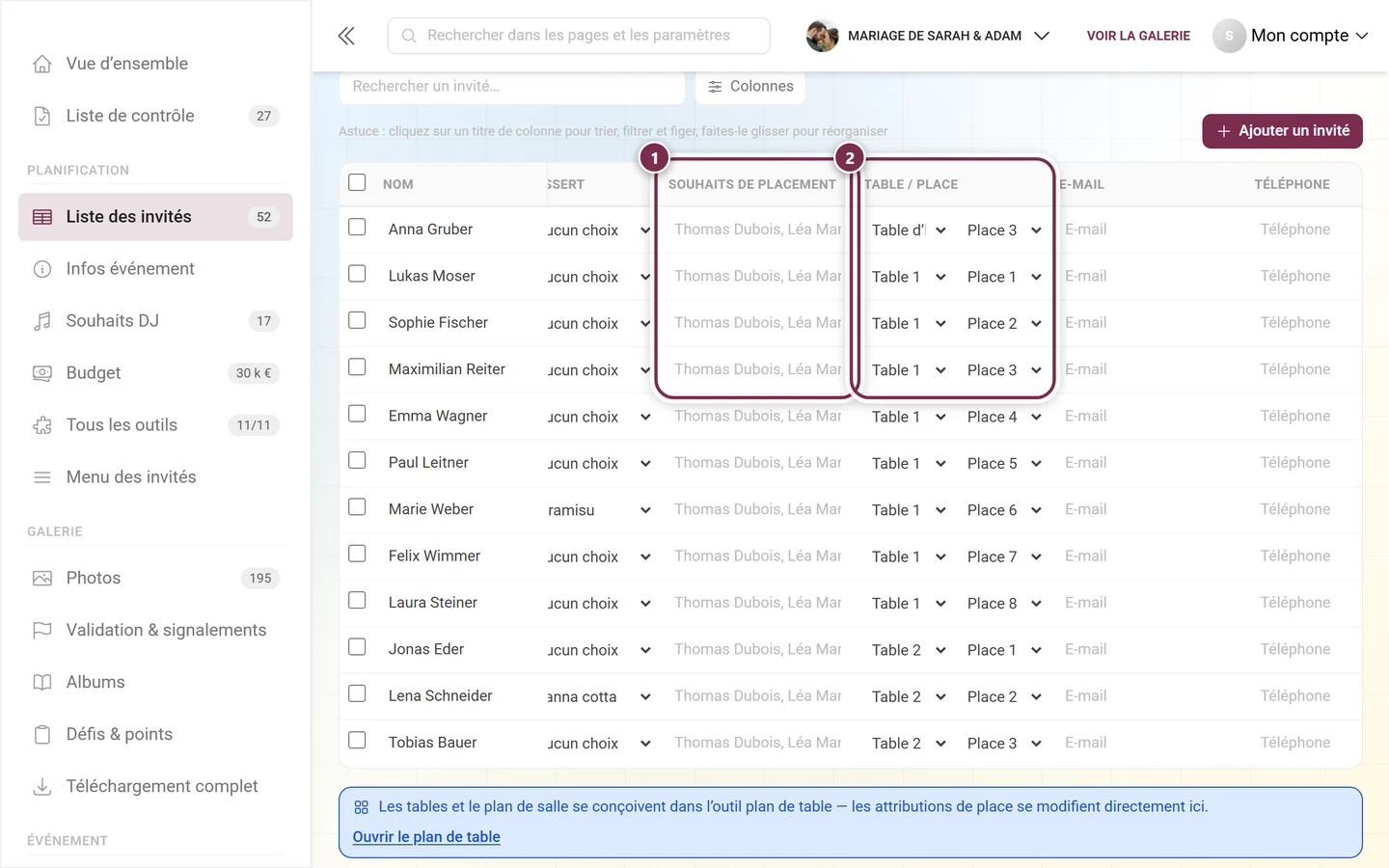Open Souhaits DJ music note icon

[42, 321]
